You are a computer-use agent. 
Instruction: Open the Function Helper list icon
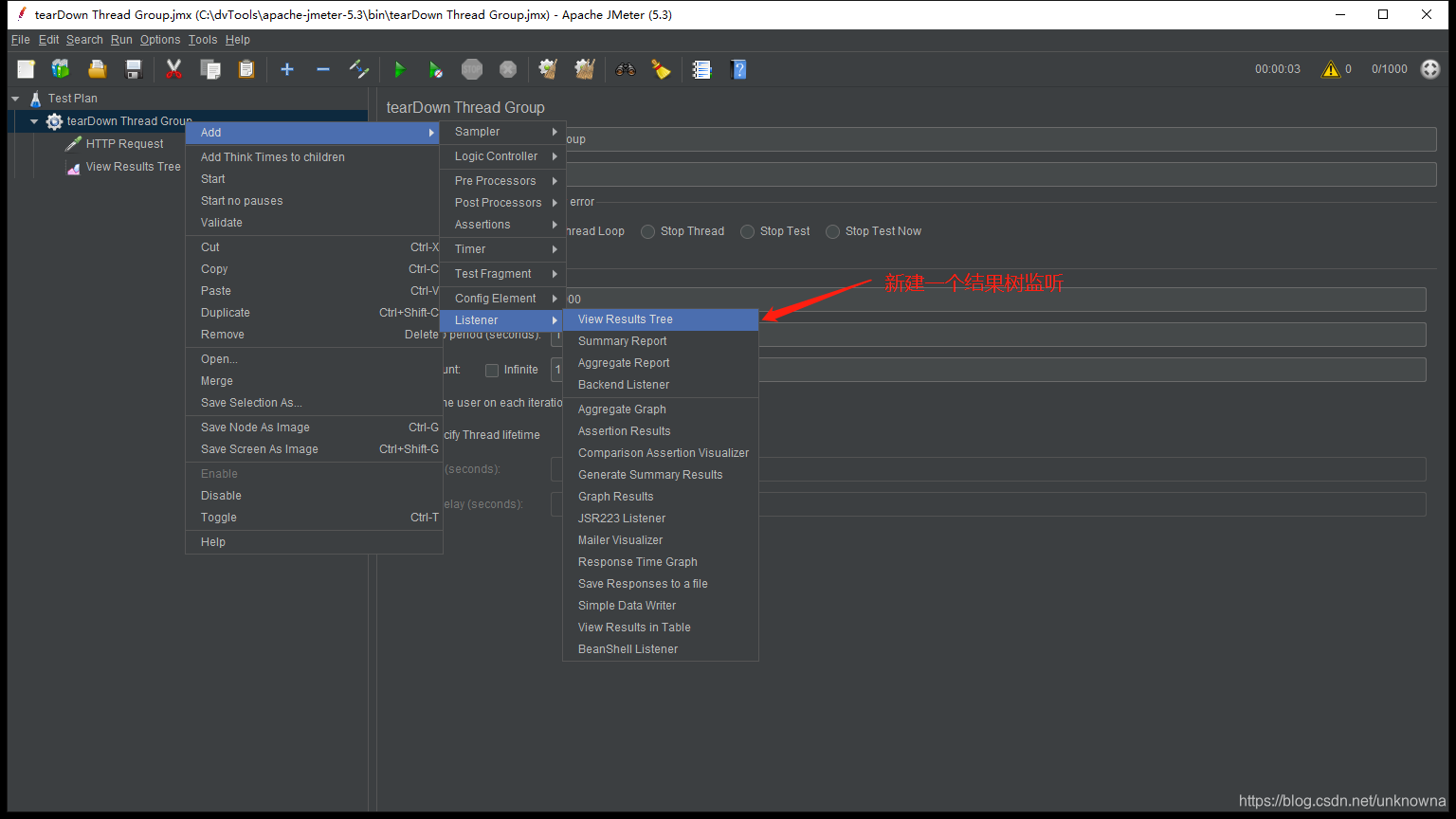(701, 69)
